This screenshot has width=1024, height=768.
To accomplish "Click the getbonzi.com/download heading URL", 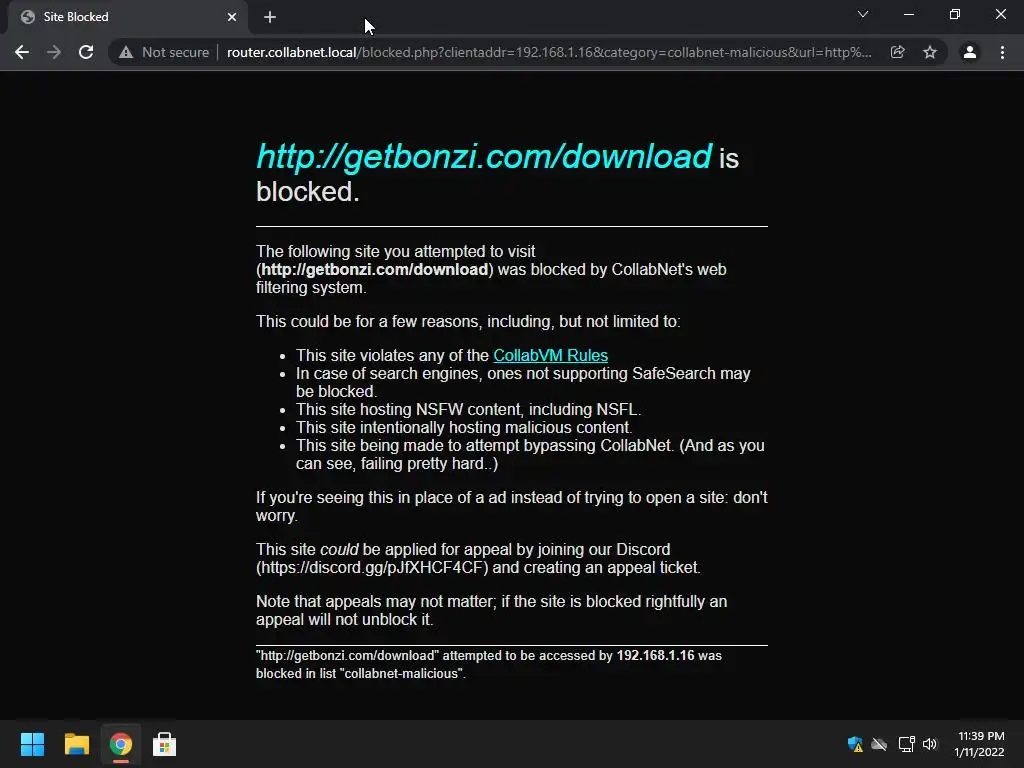I will (484, 156).
